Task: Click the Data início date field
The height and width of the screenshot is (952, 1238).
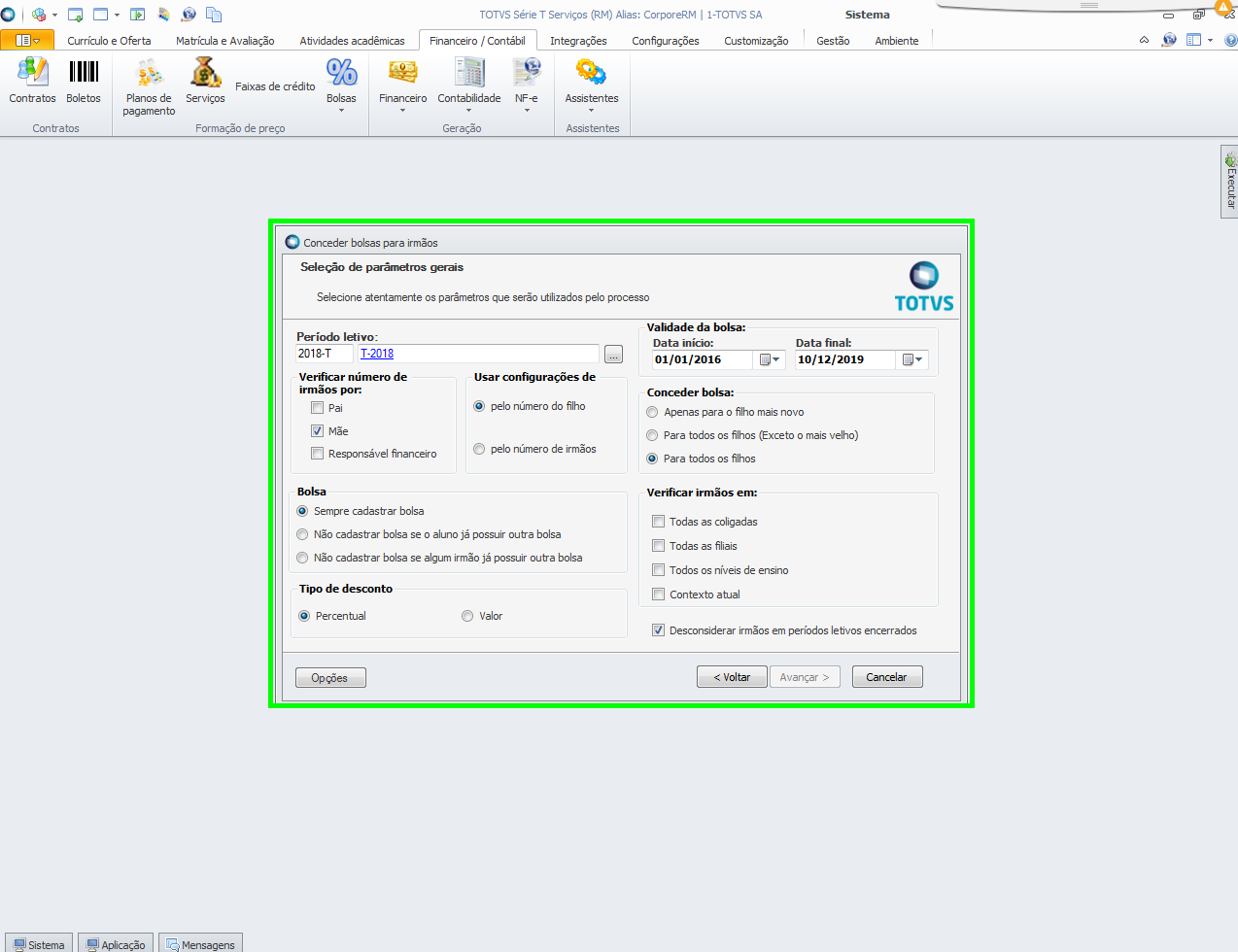Action: click(703, 359)
